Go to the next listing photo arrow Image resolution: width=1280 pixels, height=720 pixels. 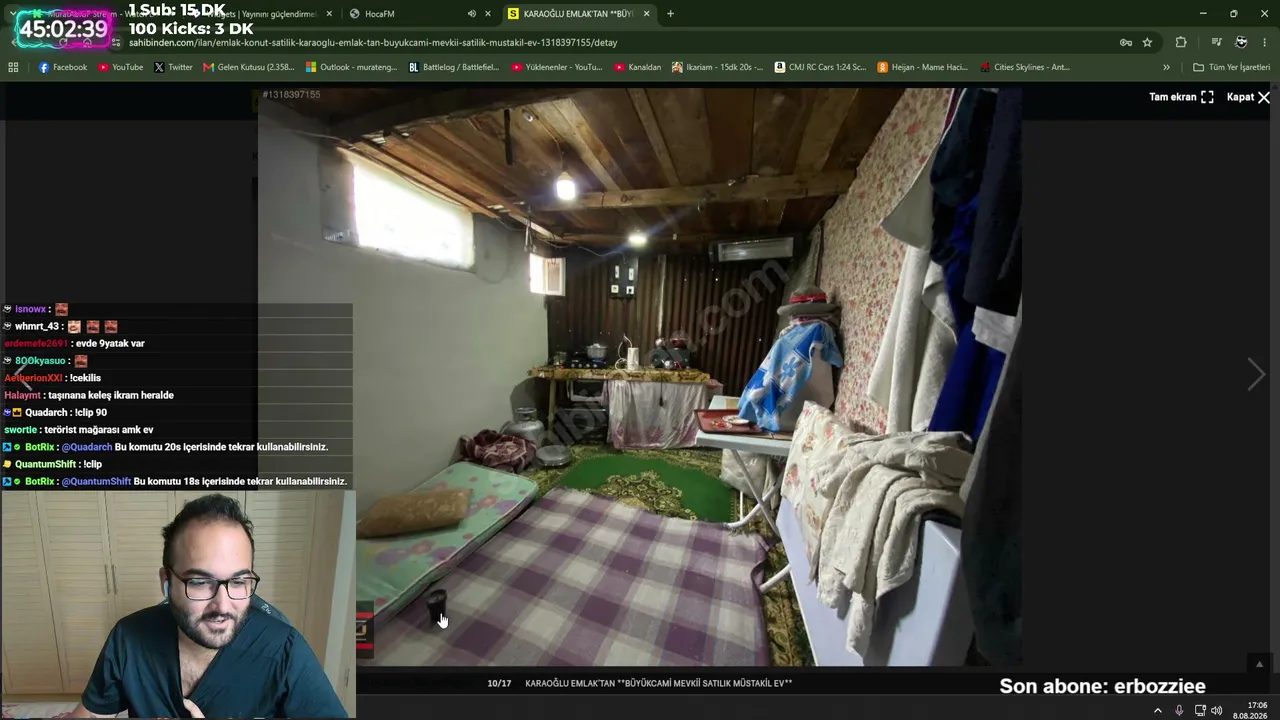point(1256,374)
